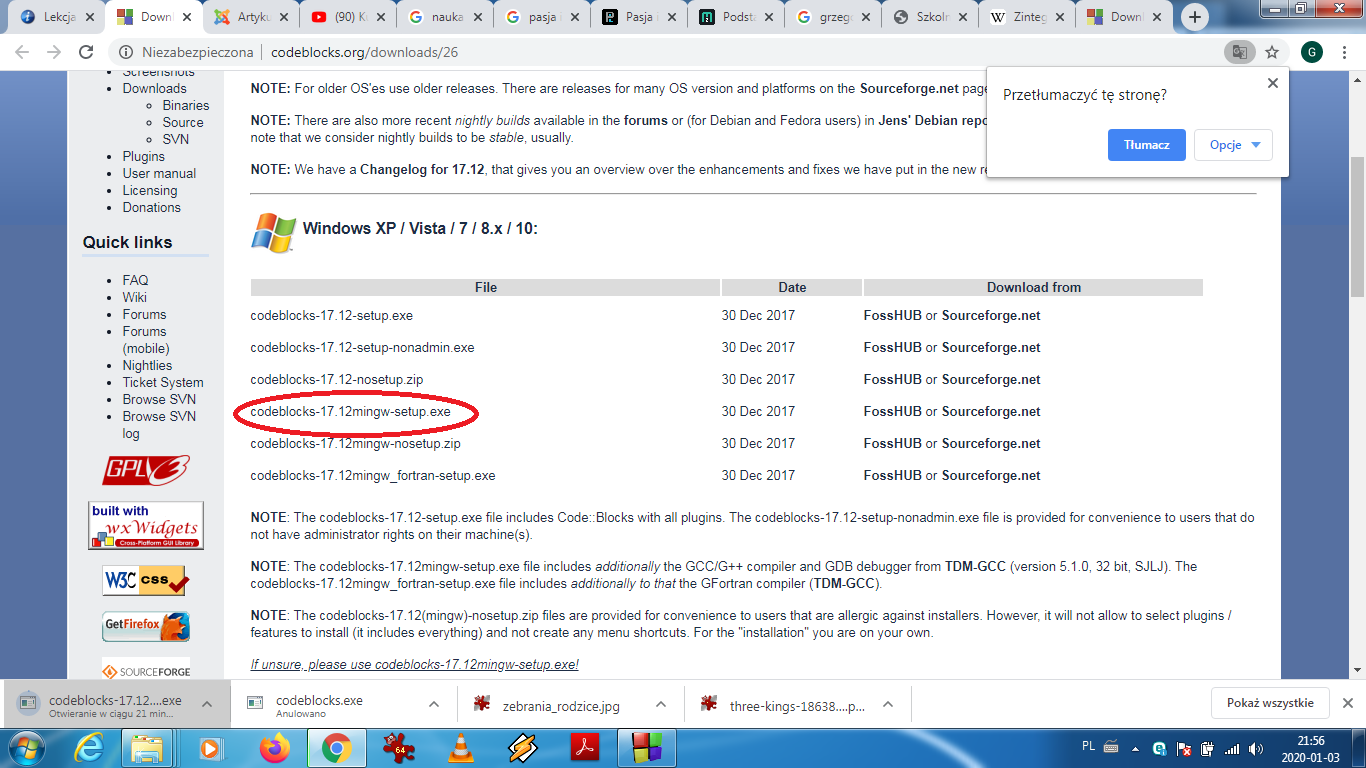The image size is (1366, 768).
Task: Open the Binaries link in sidebar
Action: 186,105
